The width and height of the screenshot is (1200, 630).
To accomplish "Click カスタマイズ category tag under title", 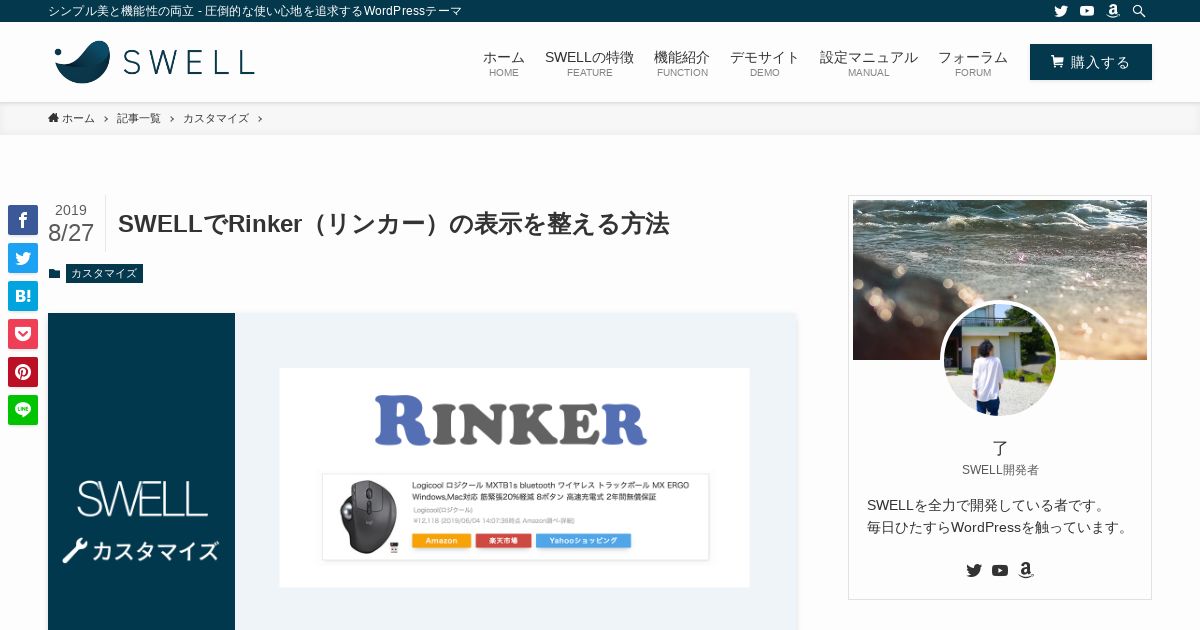I will [x=104, y=274].
